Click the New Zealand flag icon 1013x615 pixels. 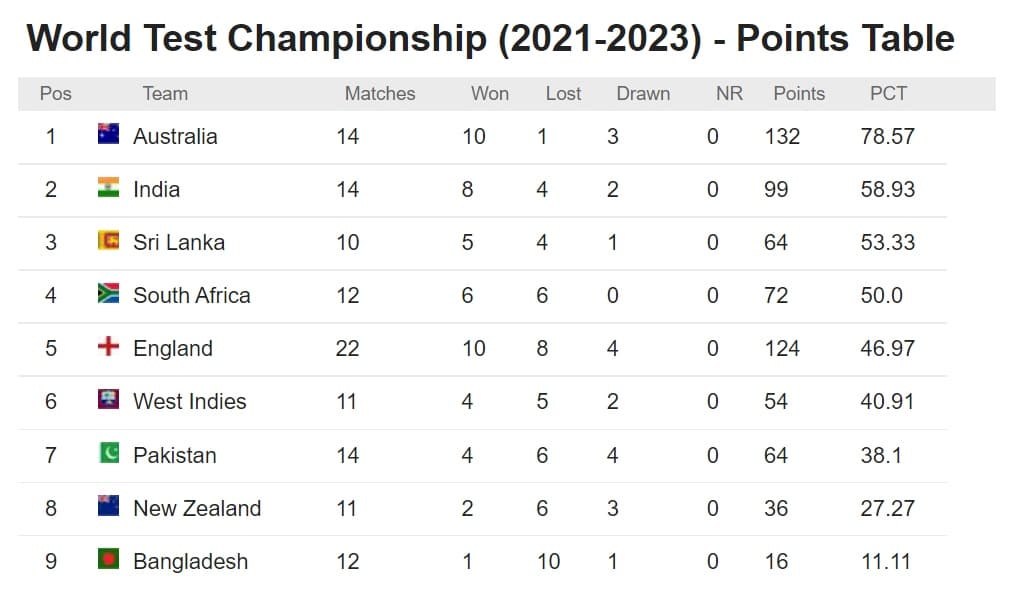[109, 506]
